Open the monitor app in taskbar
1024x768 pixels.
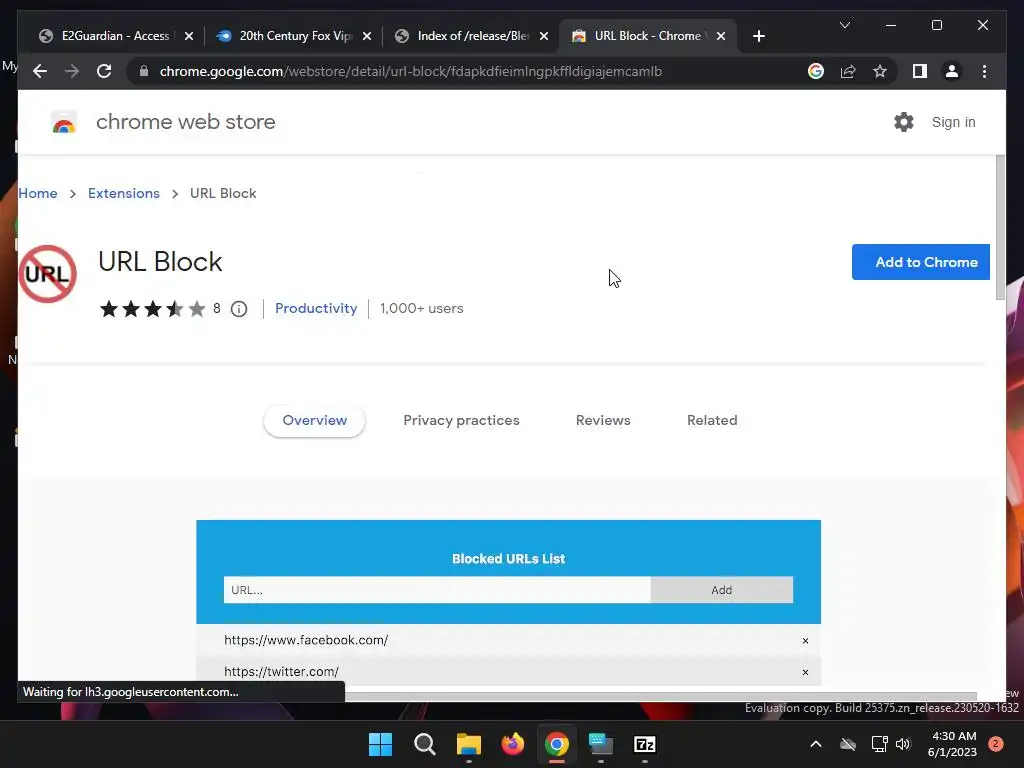click(601, 744)
